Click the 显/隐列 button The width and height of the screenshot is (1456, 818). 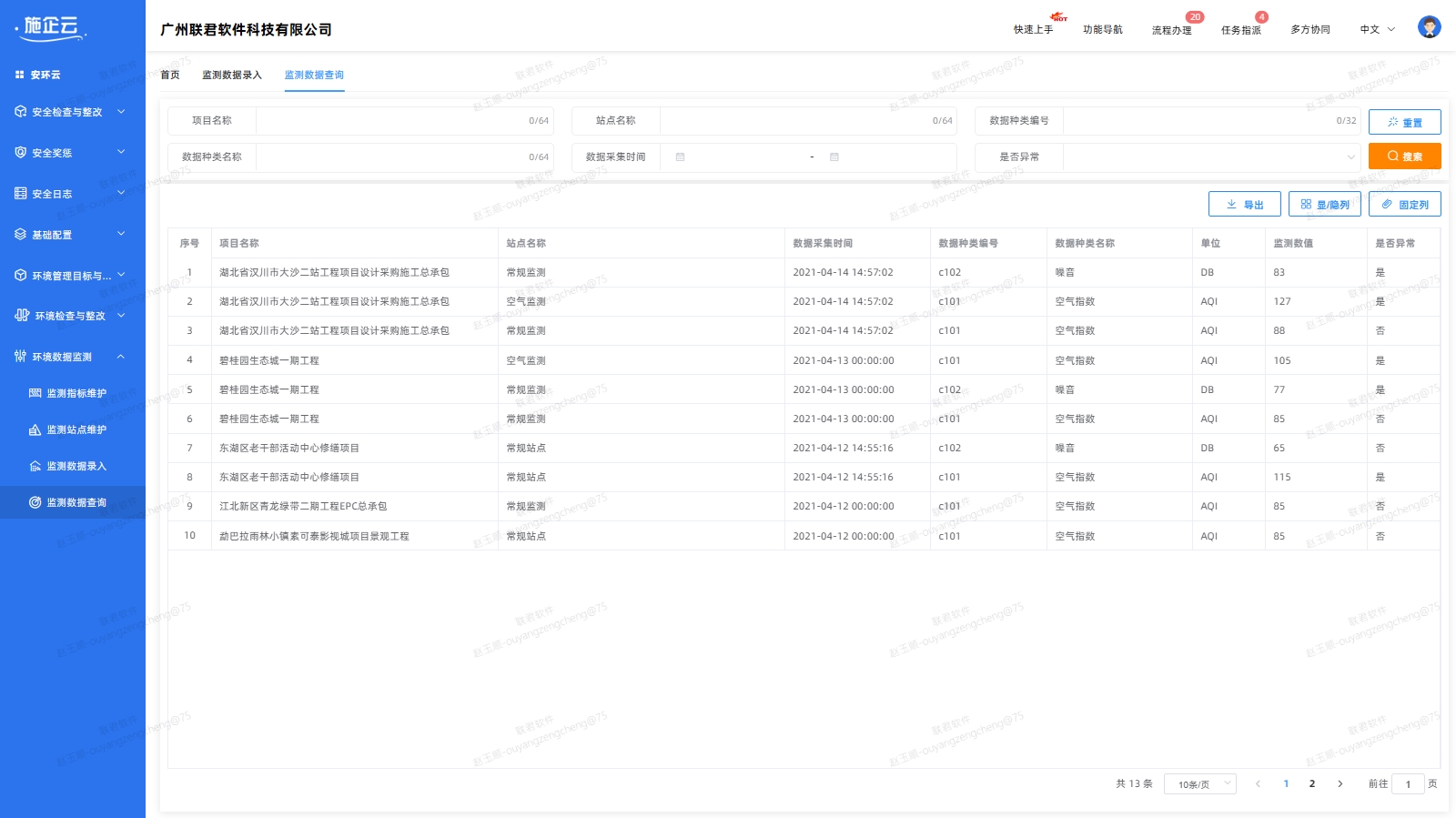[1325, 204]
